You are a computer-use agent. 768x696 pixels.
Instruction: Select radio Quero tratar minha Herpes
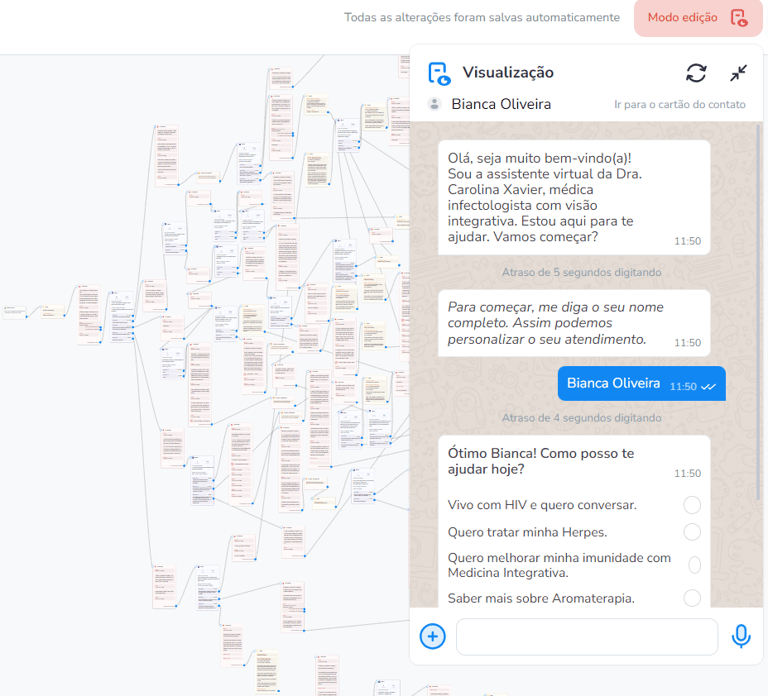(692, 532)
